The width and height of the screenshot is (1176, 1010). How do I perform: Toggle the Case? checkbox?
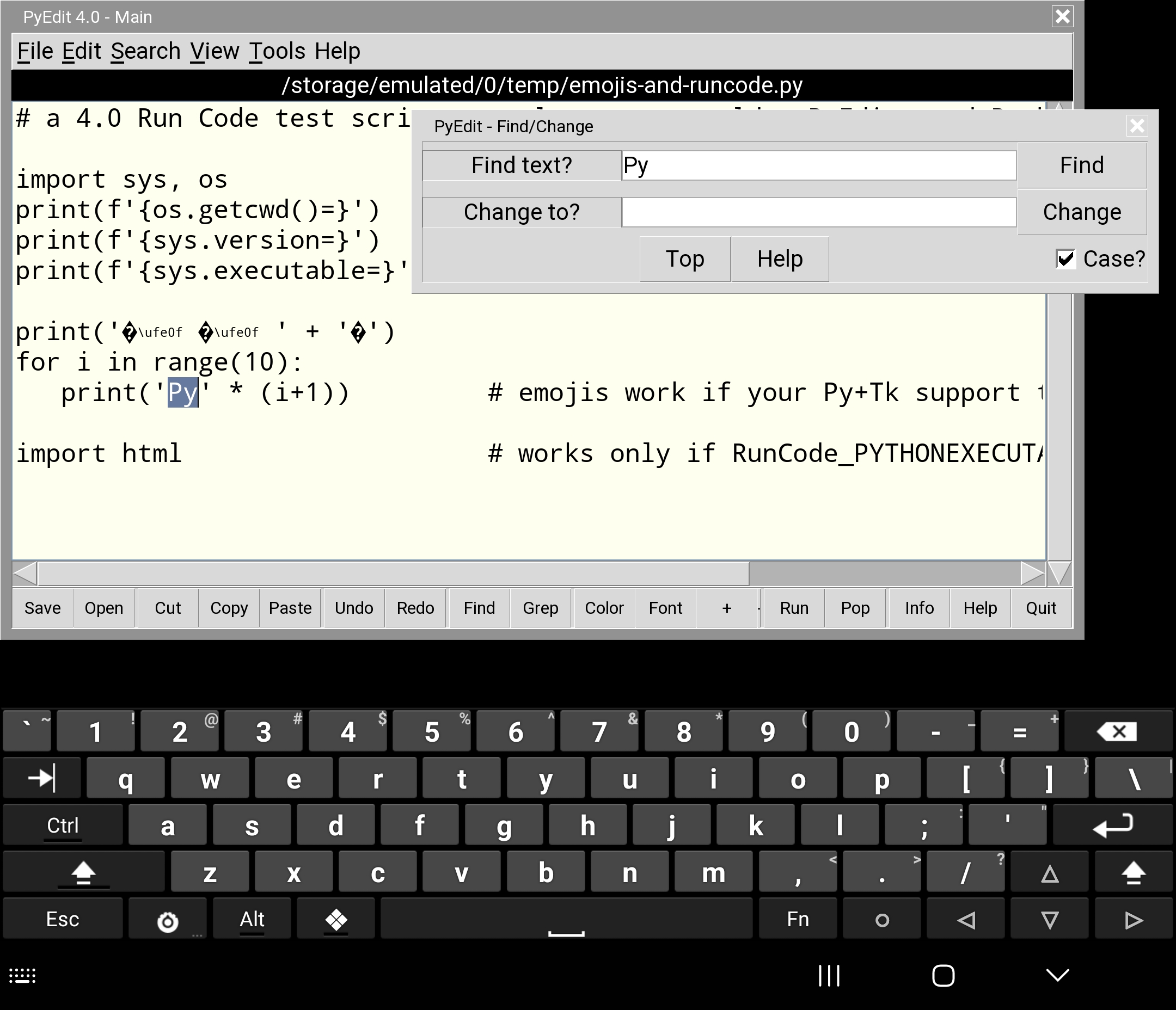coord(1065,258)
